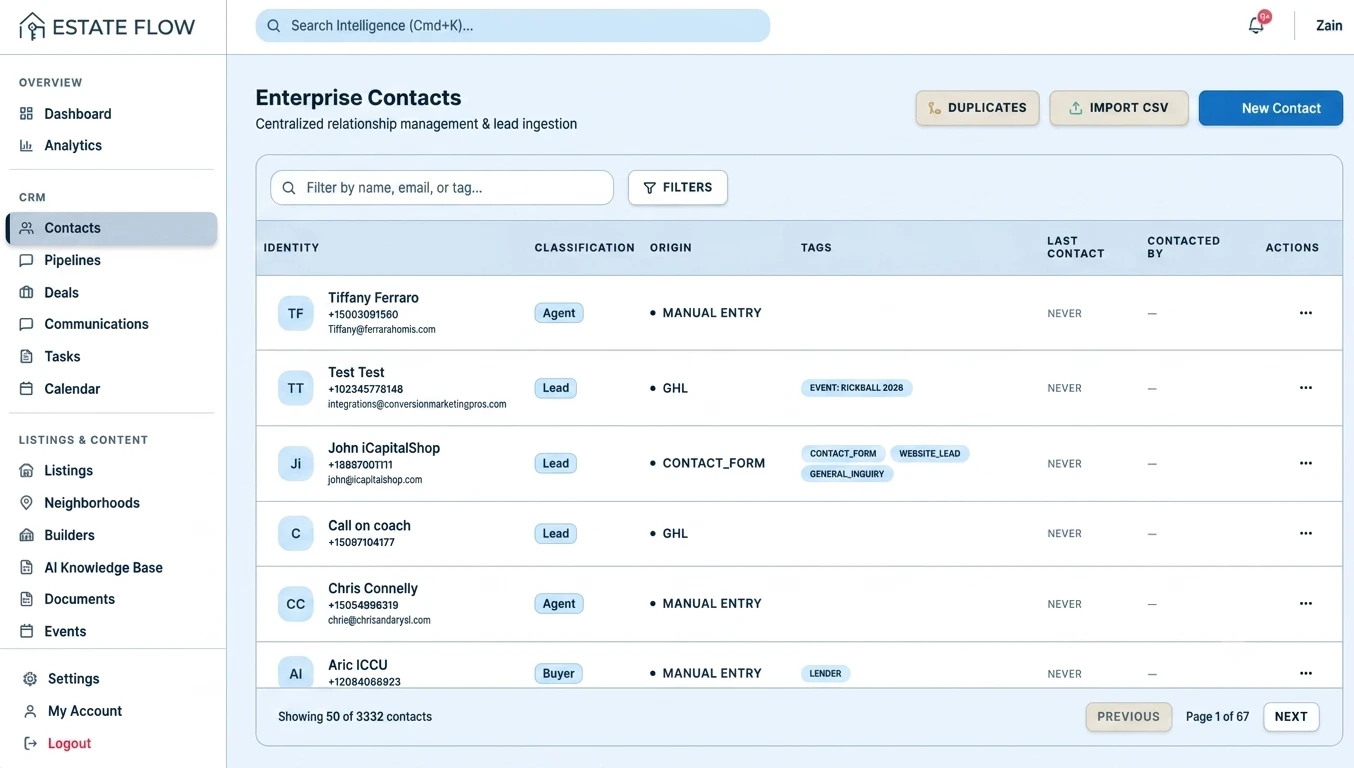The height and width of the screenshot is (768, 1354).
Task: Focus the Search Intelligence field
Action: pyautogui.click(x=512, y=26)
